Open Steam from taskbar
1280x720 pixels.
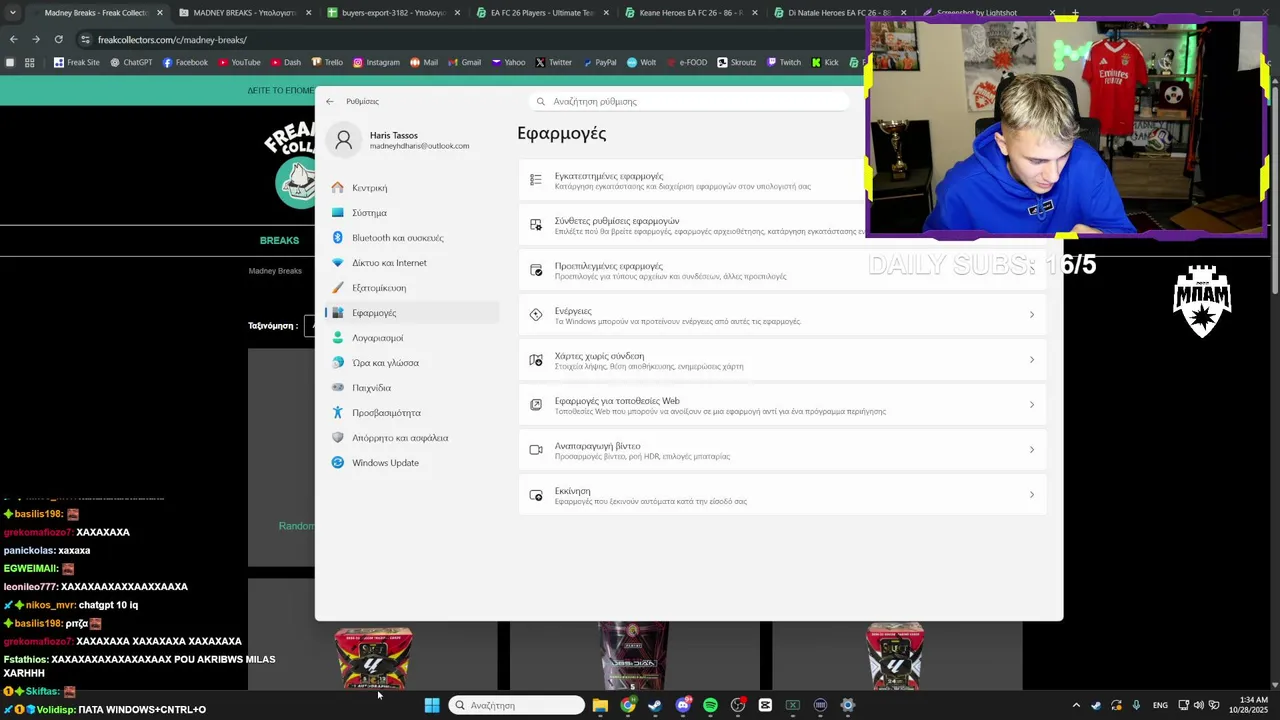click(x=655, y=705)
